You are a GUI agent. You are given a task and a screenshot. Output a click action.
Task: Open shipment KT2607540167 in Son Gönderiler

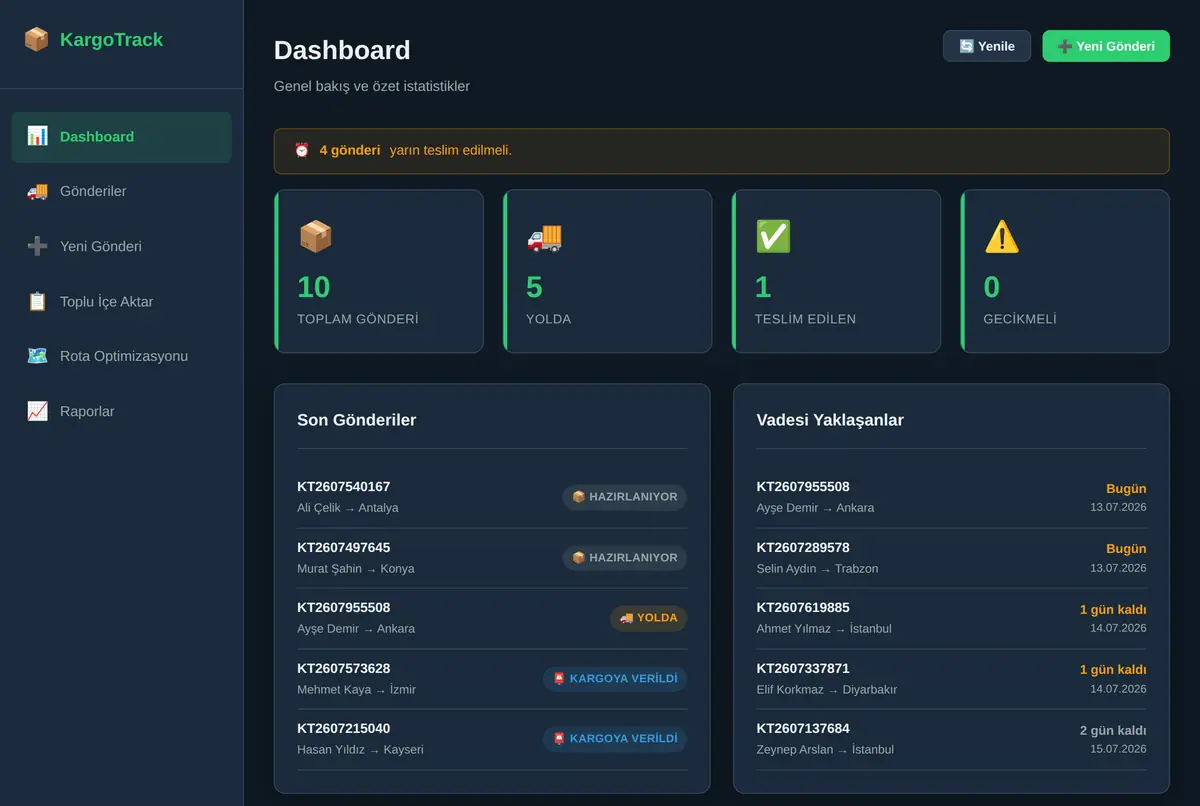(492, 497)
